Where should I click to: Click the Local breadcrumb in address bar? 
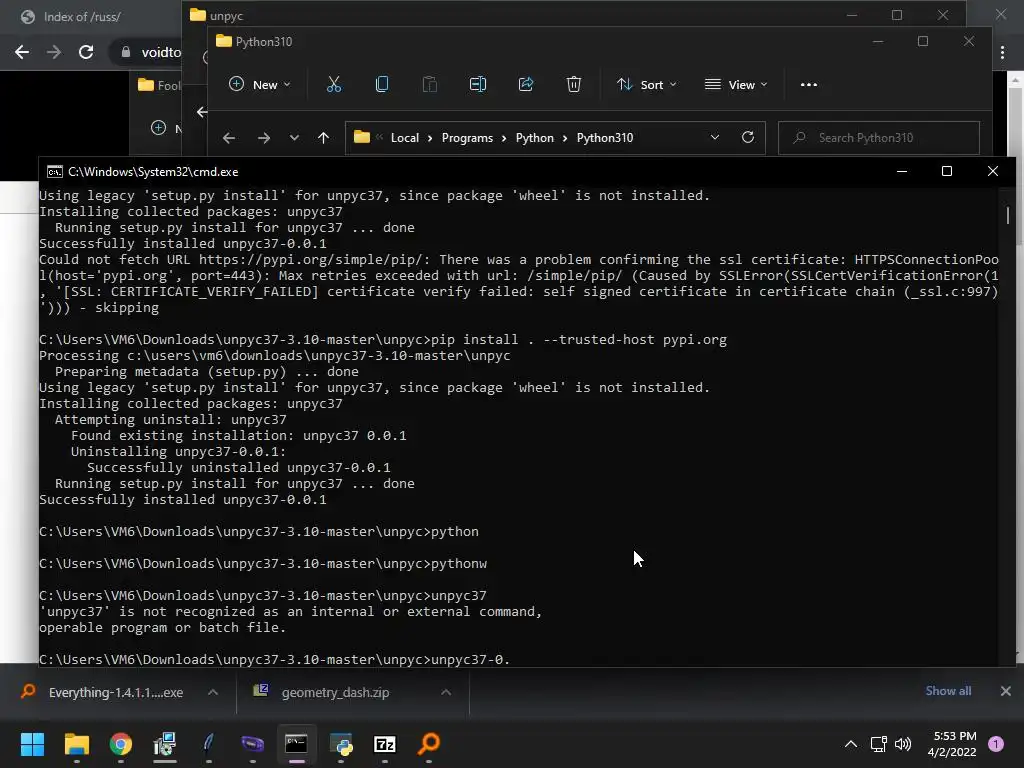click(x=405, y=138)
